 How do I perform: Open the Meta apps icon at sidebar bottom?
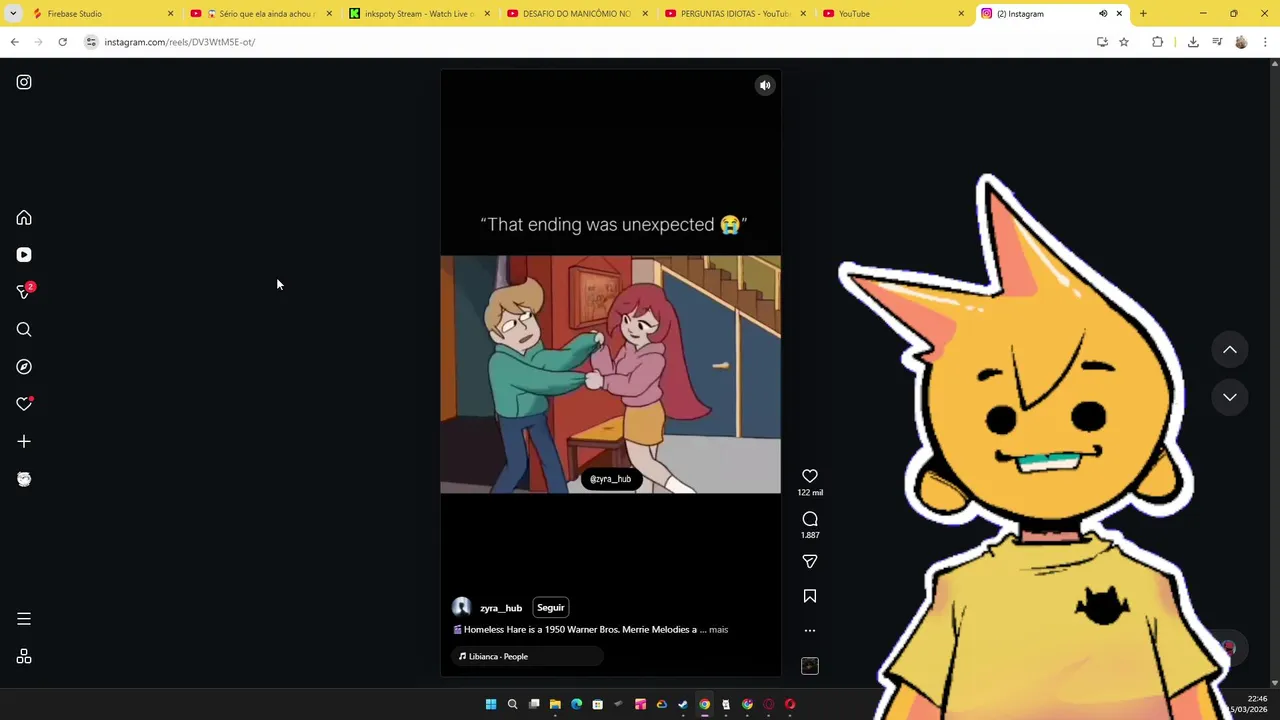tap(24, 657)
